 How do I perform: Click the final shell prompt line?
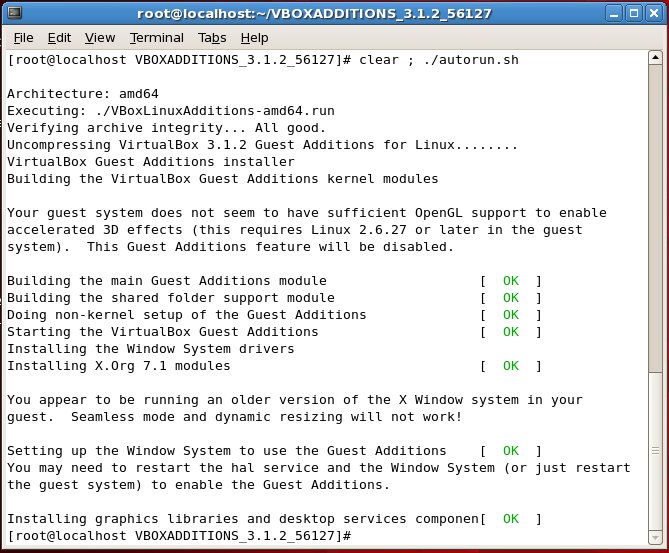pos(179,536)
